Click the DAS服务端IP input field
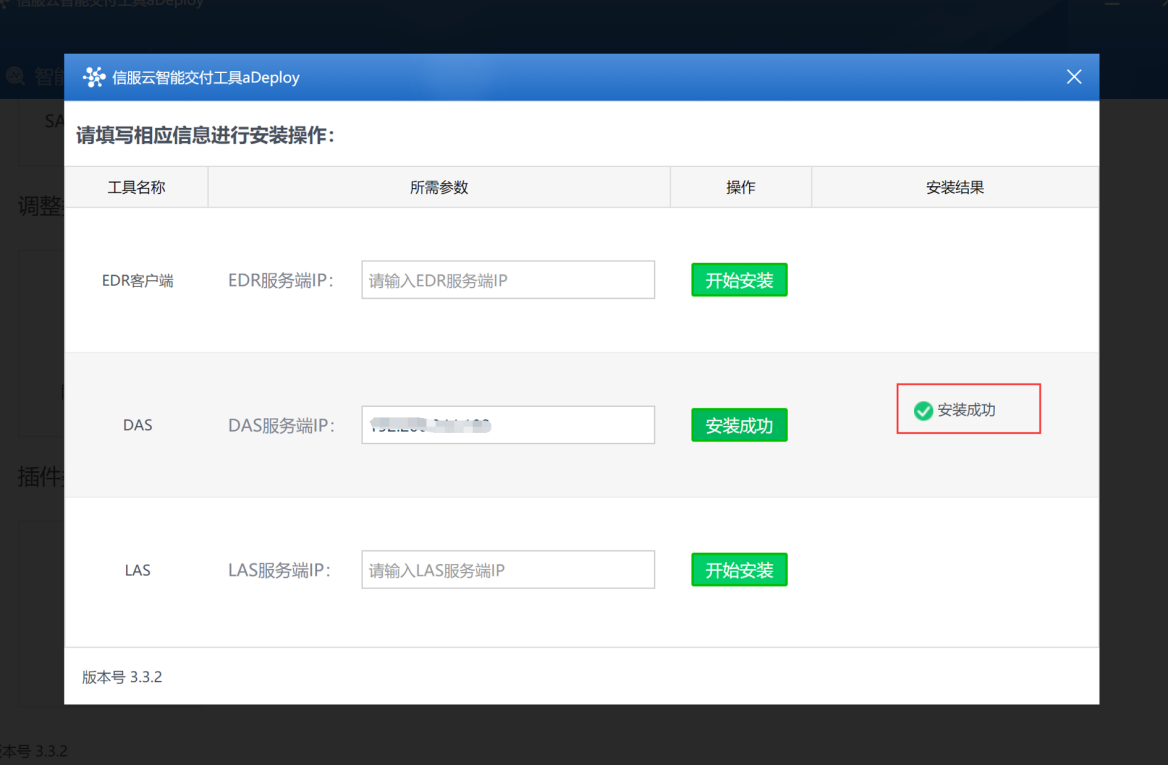The width and height of the screenshot is (1168, 765). [x=508, y=425]
